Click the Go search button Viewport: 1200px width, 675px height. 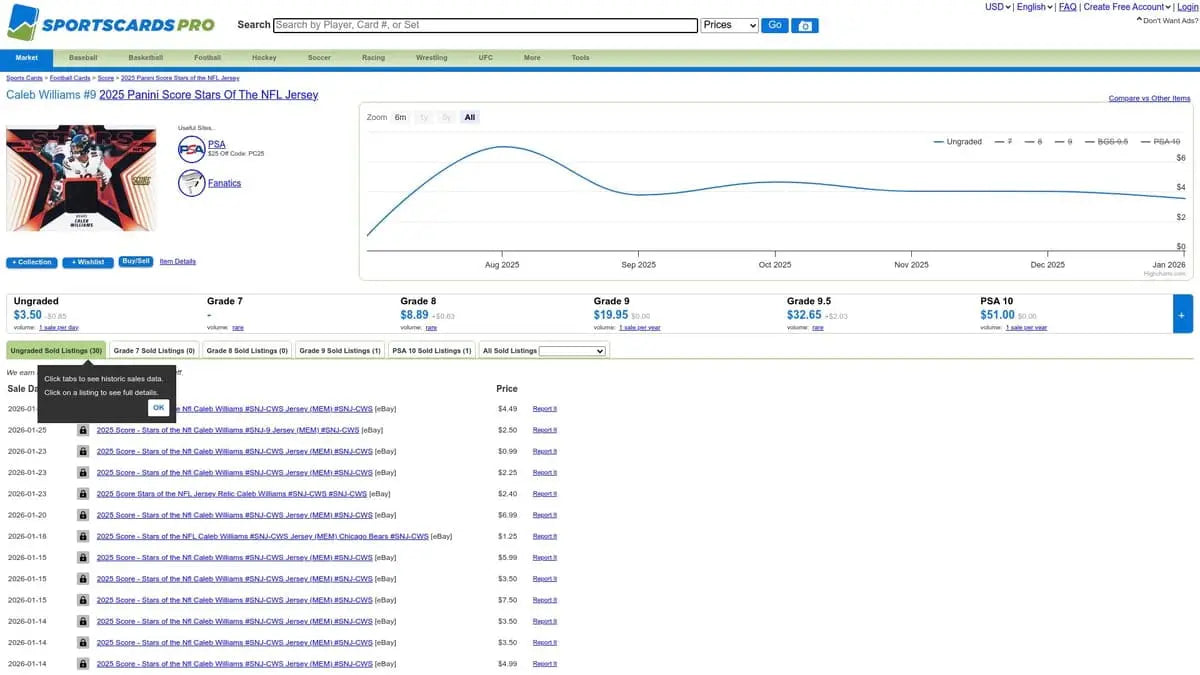[x=775, y=25]
